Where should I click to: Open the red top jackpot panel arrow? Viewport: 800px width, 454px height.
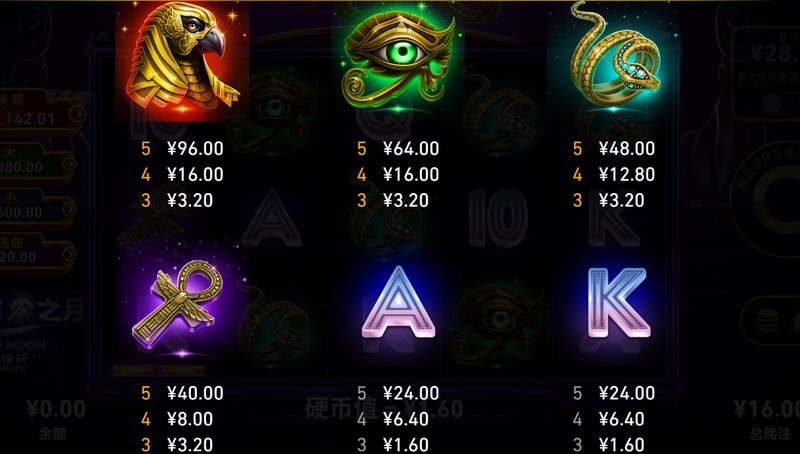point(78,113)
